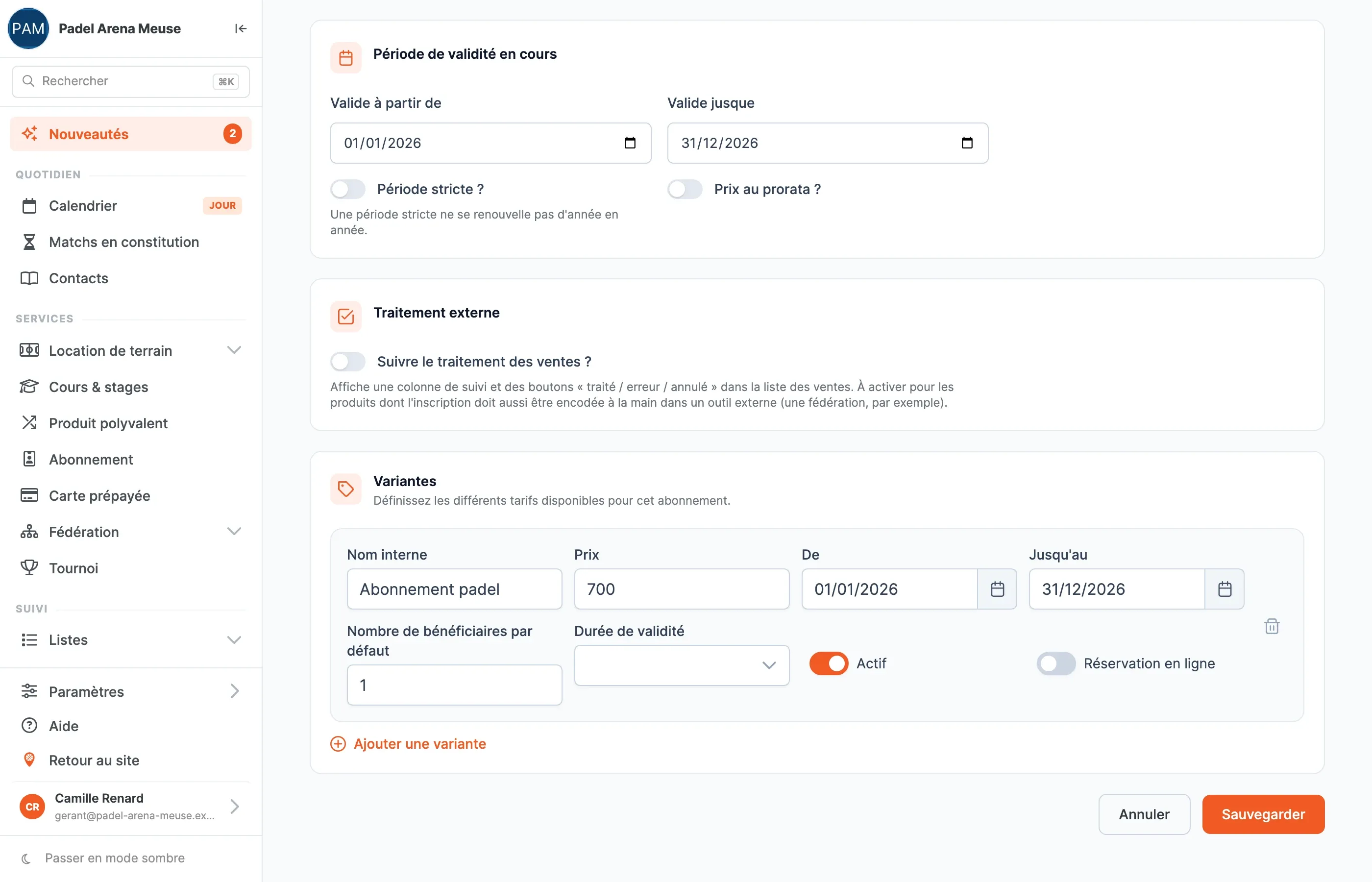Open the calendar picker for the Jusqu'au date
Screen dimensions: 1372x882
point(1224,589)
